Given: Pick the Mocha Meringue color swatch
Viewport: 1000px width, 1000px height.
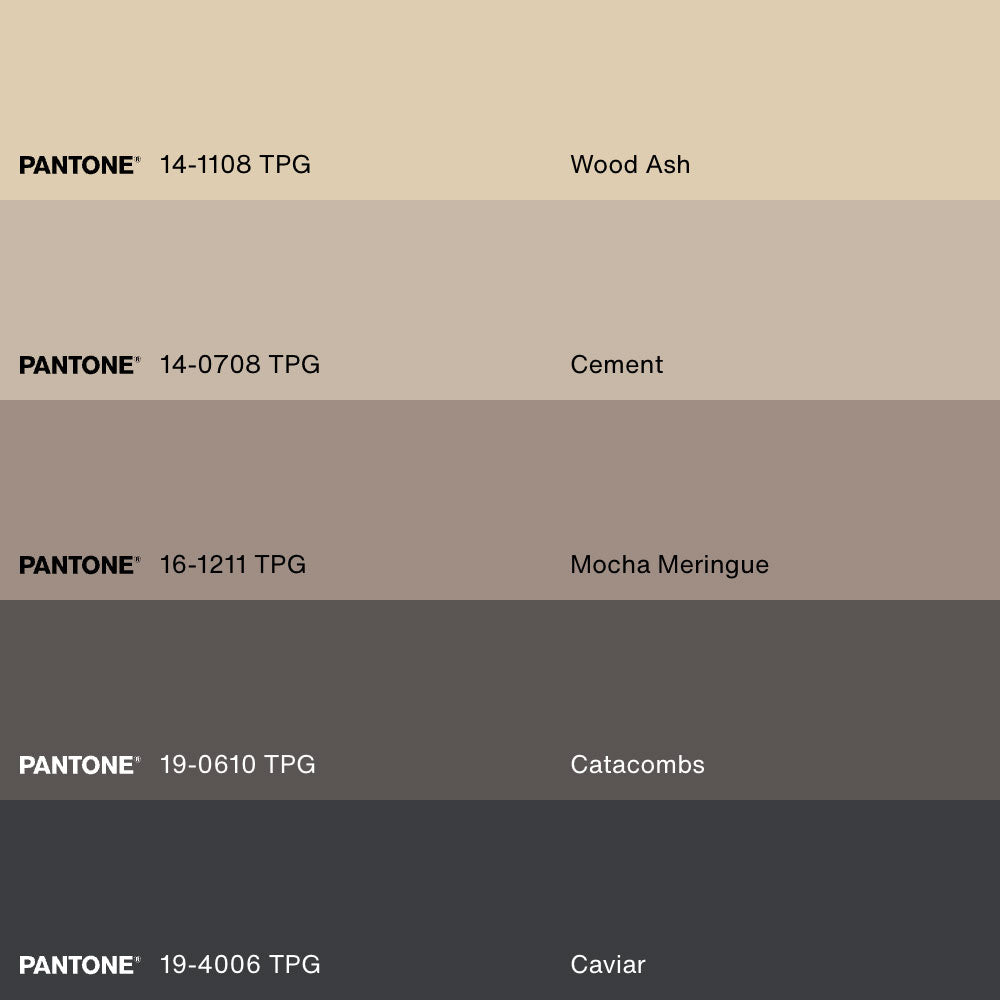Looking at the screenshot, I should (500, 480).
